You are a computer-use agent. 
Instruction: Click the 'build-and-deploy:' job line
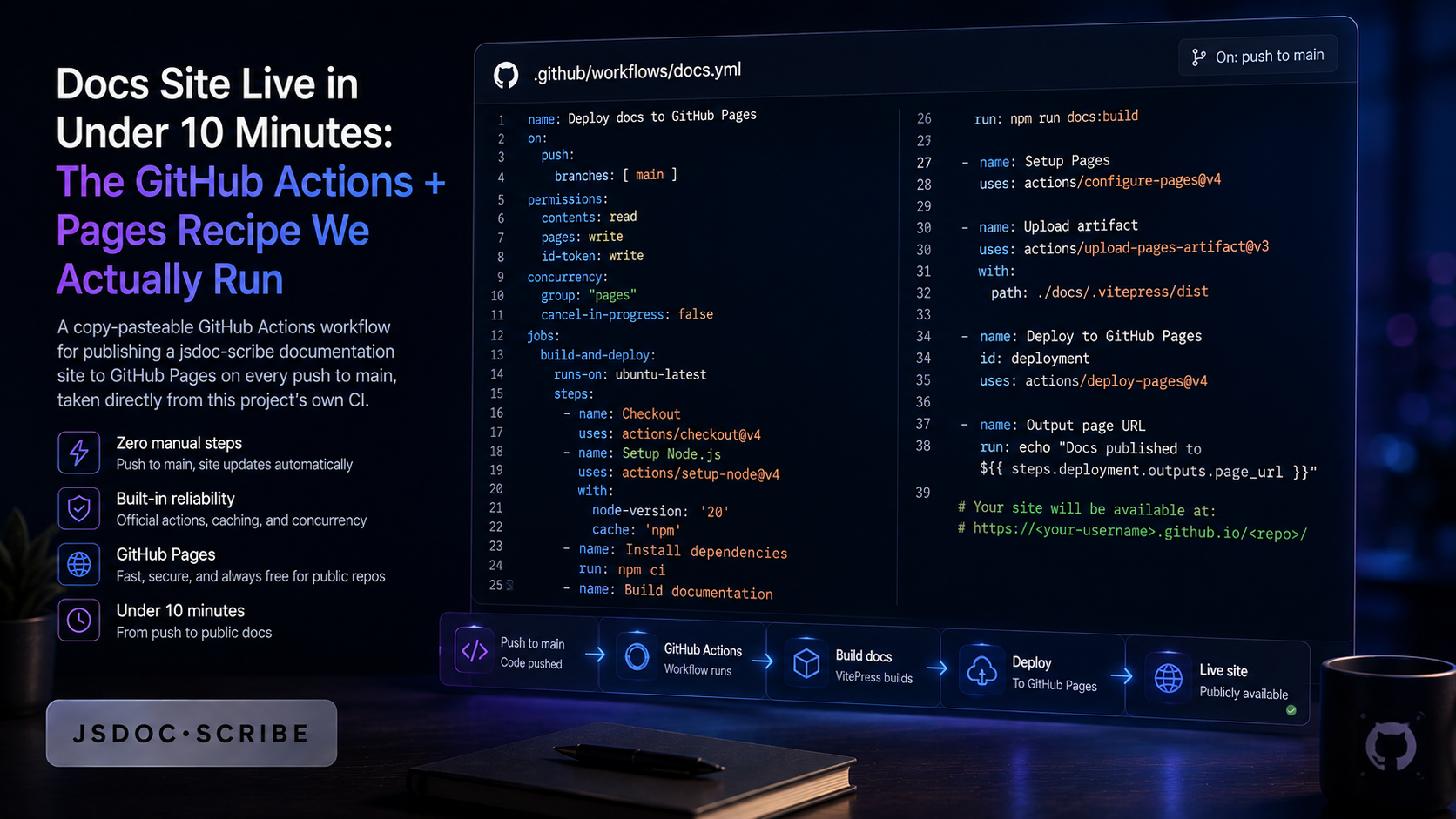[x=598, y=355]
